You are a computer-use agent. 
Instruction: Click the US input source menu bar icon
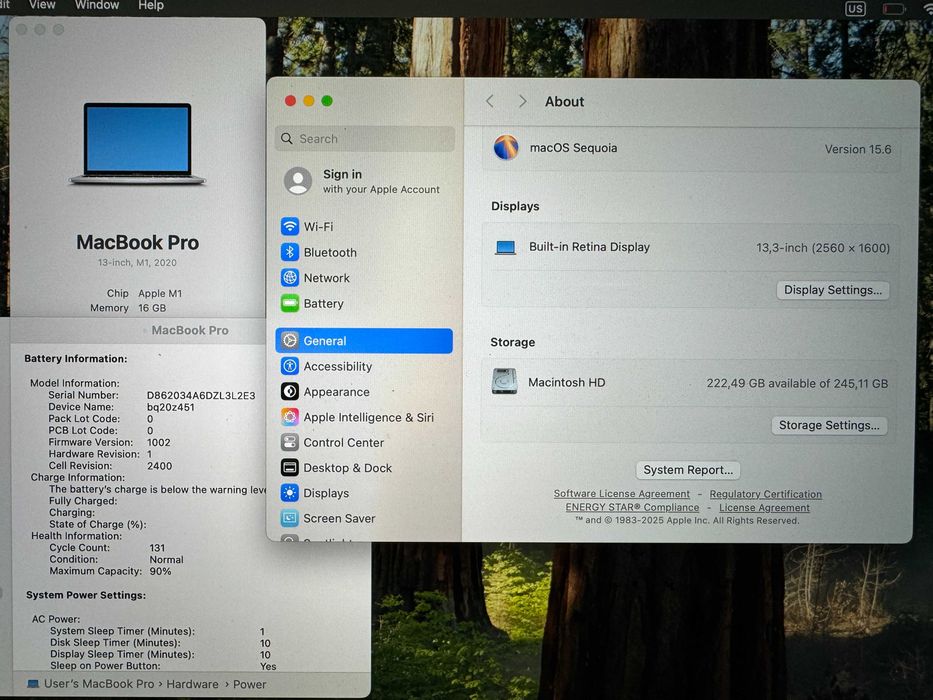(x=855, y=9)
